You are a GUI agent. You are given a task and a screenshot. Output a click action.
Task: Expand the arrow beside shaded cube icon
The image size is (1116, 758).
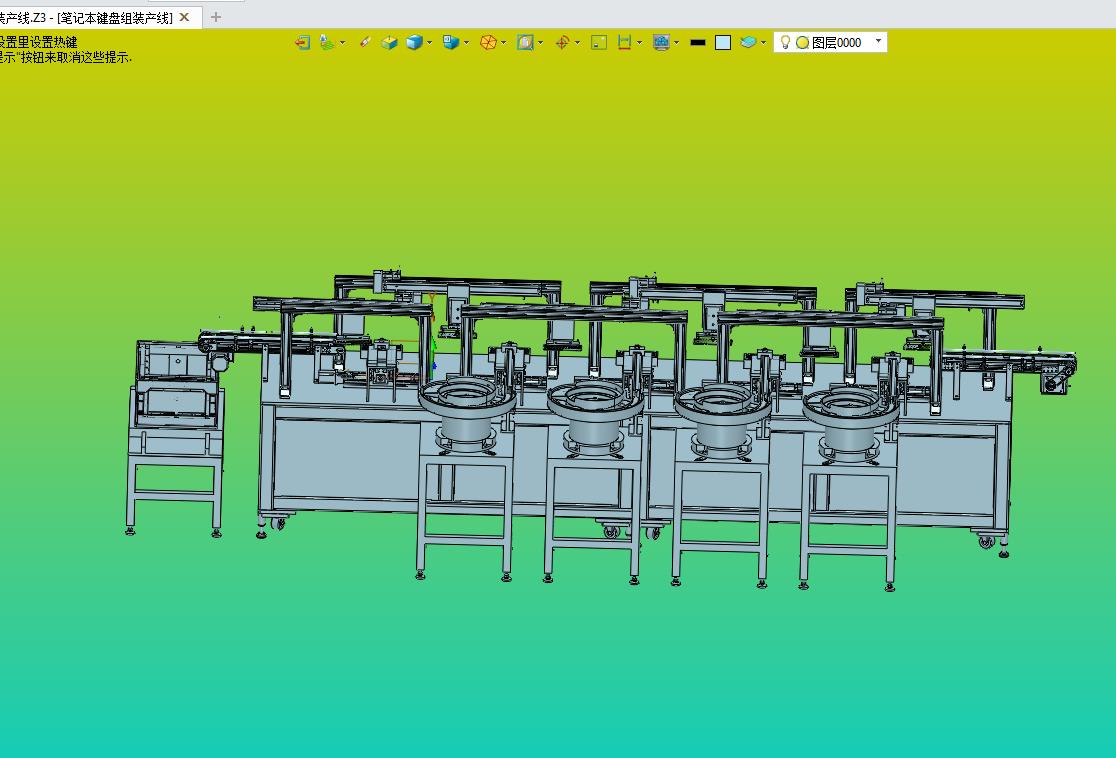(x=430, y=42)
